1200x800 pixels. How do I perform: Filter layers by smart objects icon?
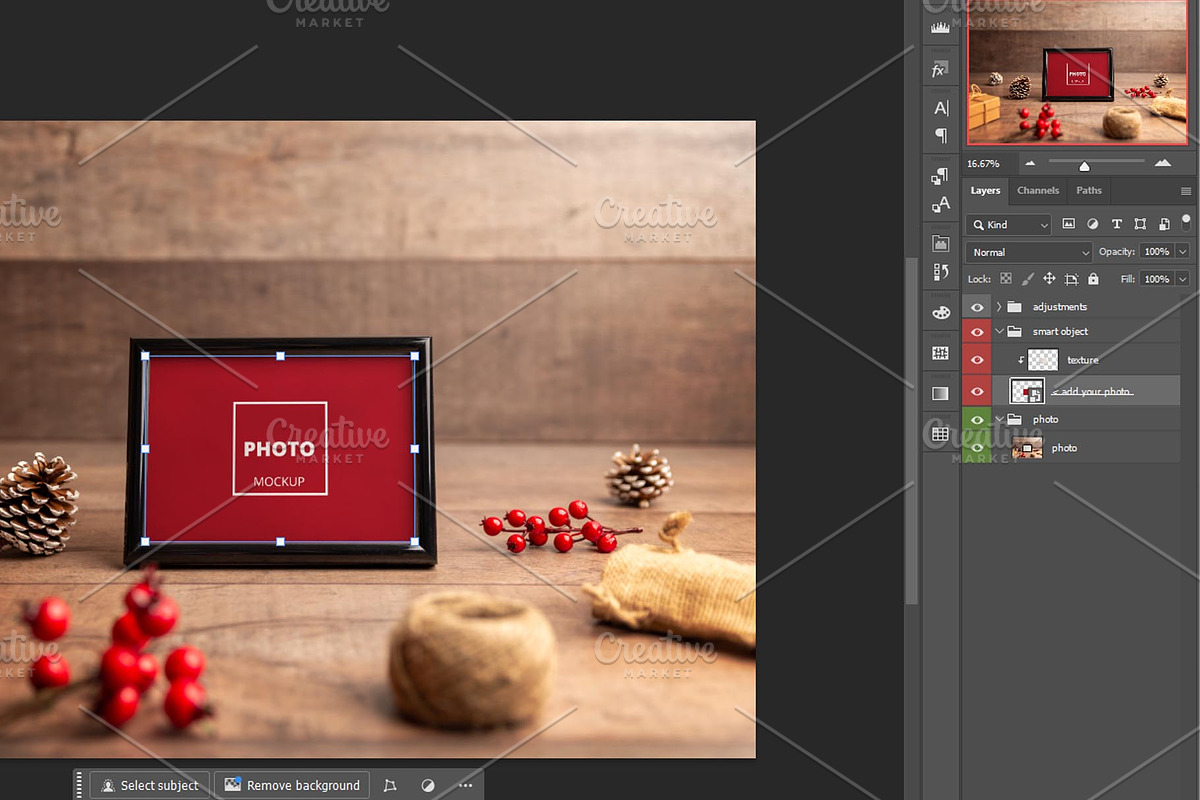coord(1165,224)
